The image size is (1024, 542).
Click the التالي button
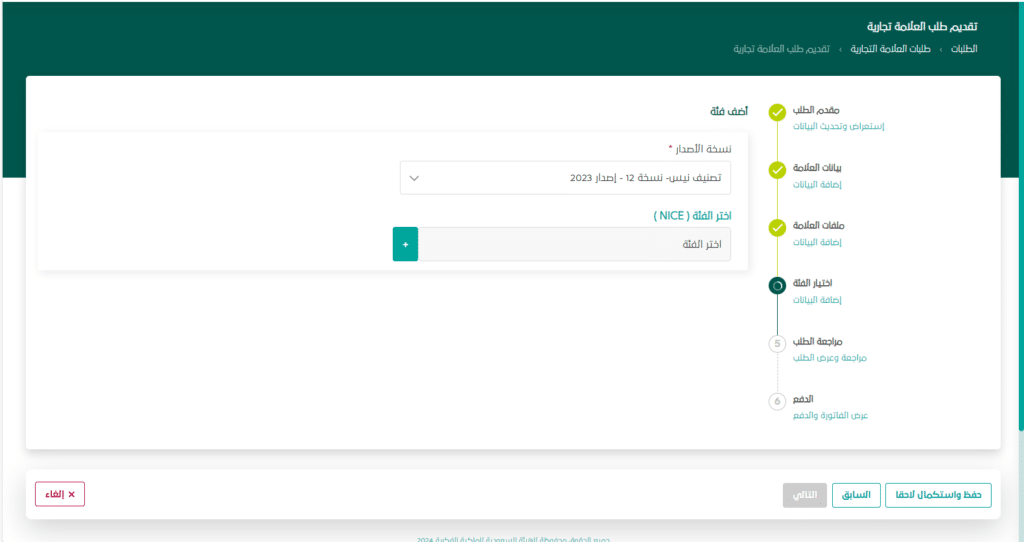(804, 495)
